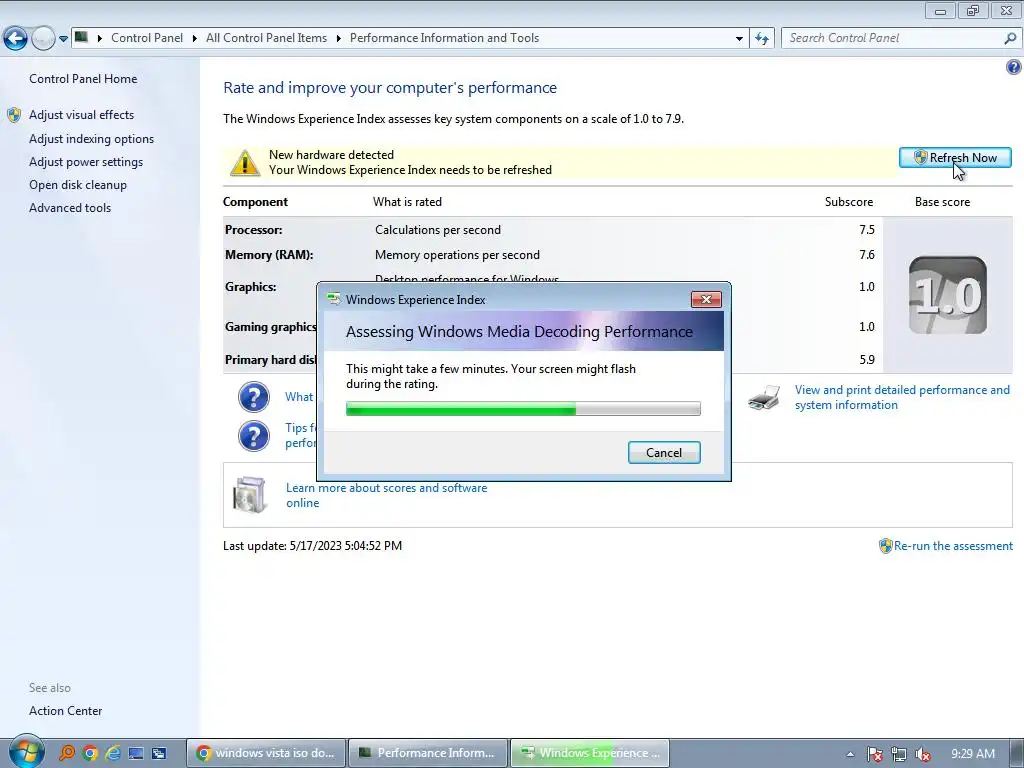Switch to Performance Inform... taskbar button
The image size is (1024, 768).
pyautogui.click(x=428, y=753)
